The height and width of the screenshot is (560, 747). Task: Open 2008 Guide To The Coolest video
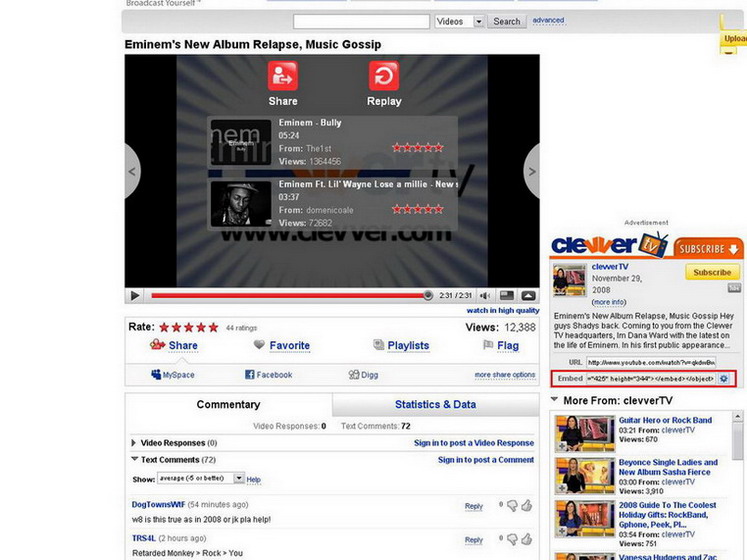pyautogui.click(x=667, y=515)
